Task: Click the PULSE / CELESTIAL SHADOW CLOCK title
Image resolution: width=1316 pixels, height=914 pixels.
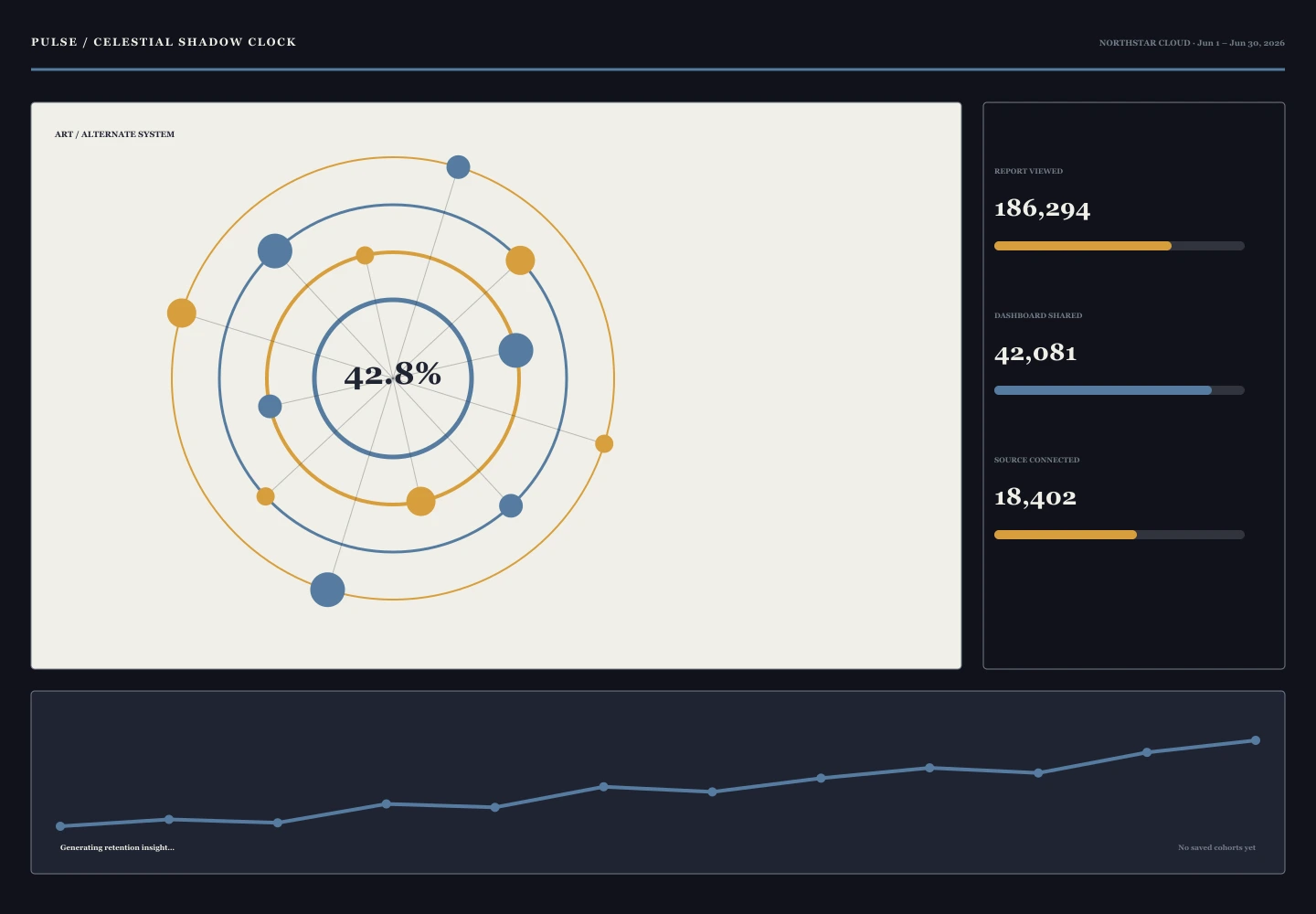Action: coord(164,42)
